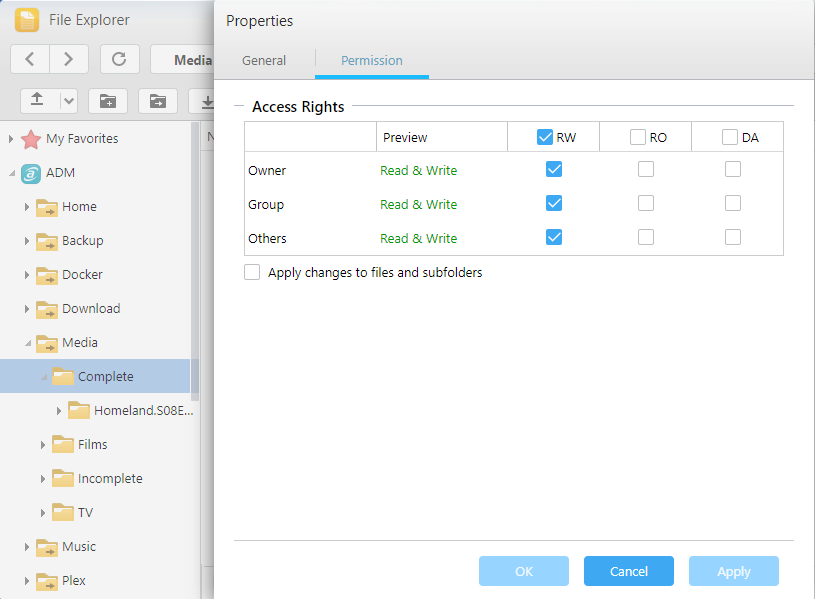Go back with the left arrow button

(x=30, y=59)
